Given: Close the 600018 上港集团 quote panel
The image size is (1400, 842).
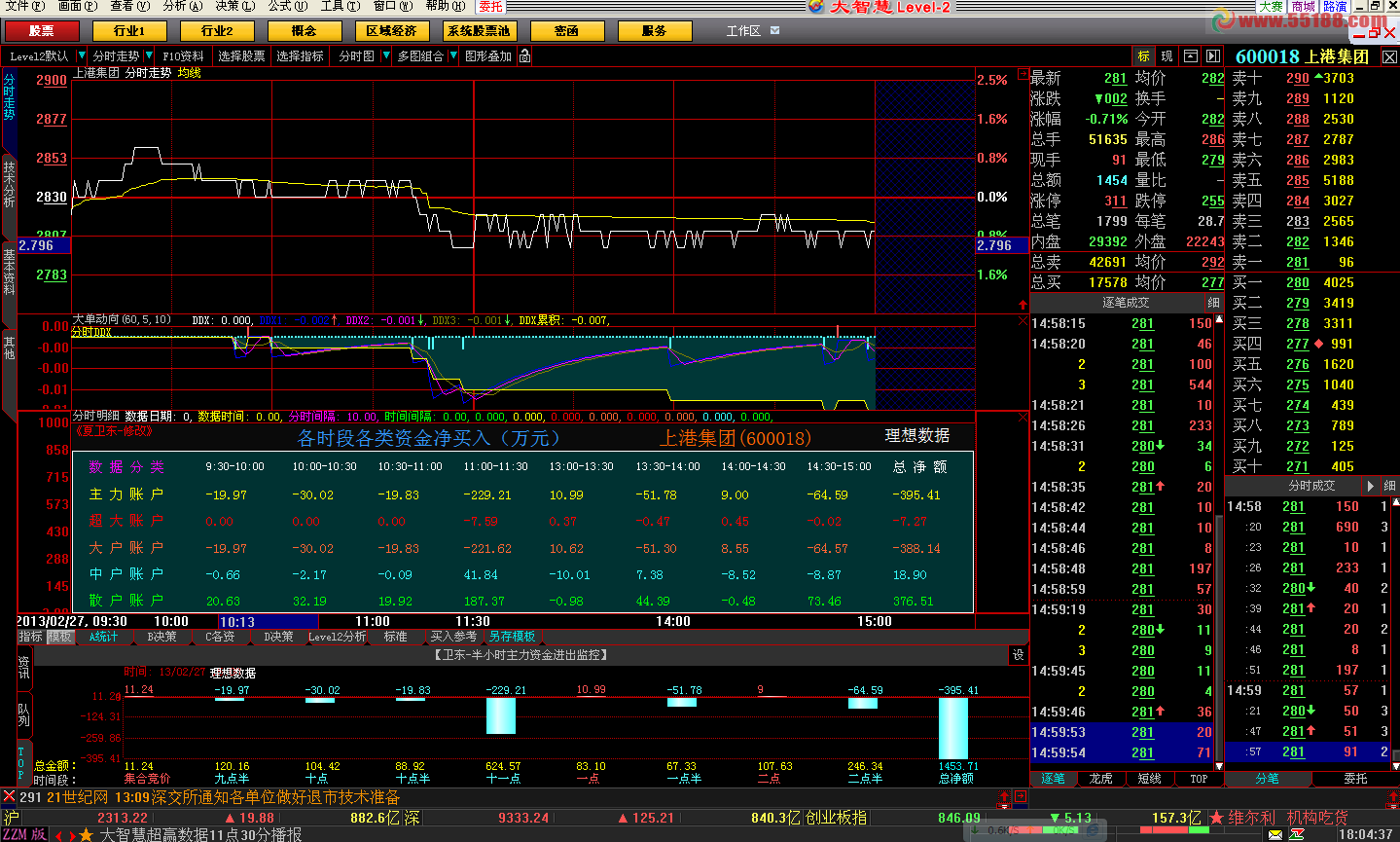Looking at the screenshot, I should (1389, 57).
